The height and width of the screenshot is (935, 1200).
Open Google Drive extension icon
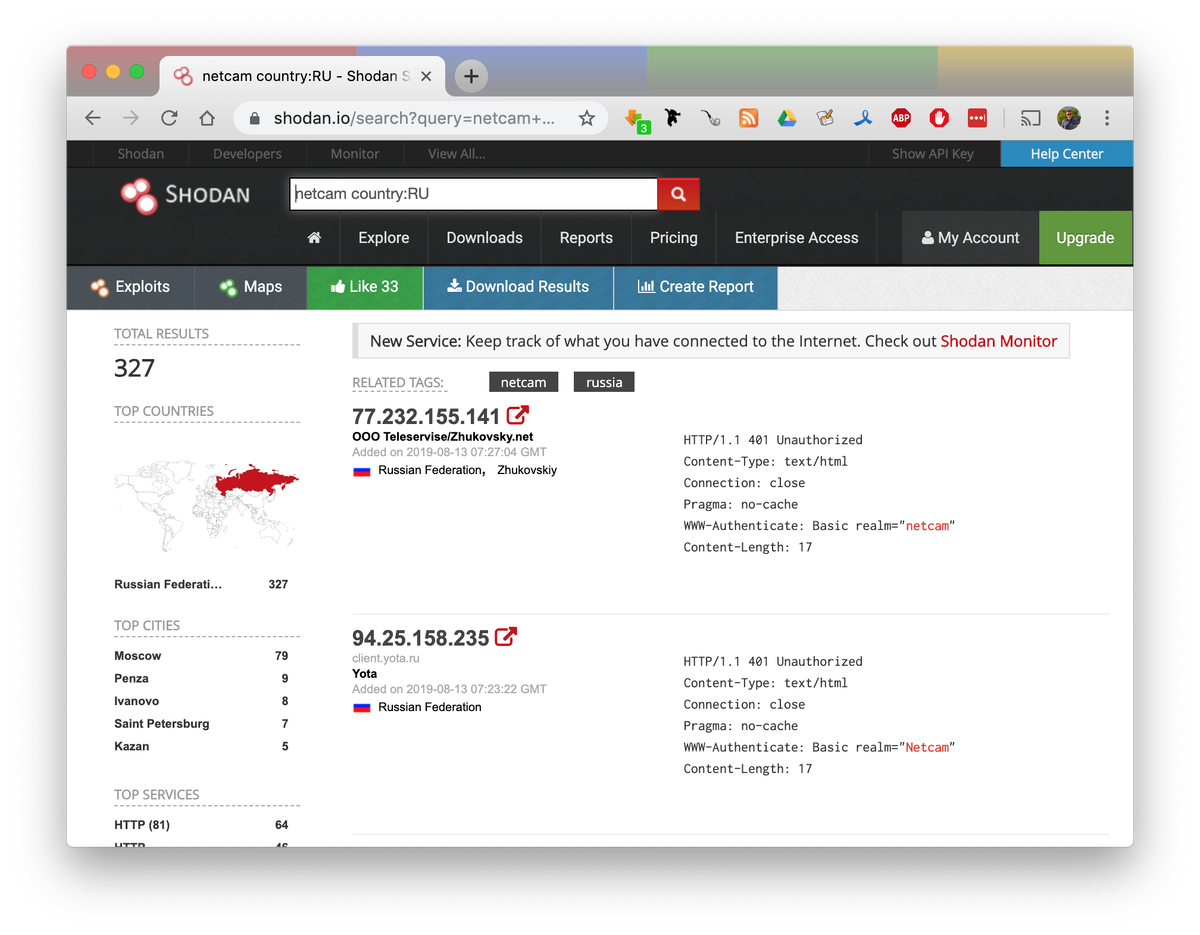pos(787,118)
